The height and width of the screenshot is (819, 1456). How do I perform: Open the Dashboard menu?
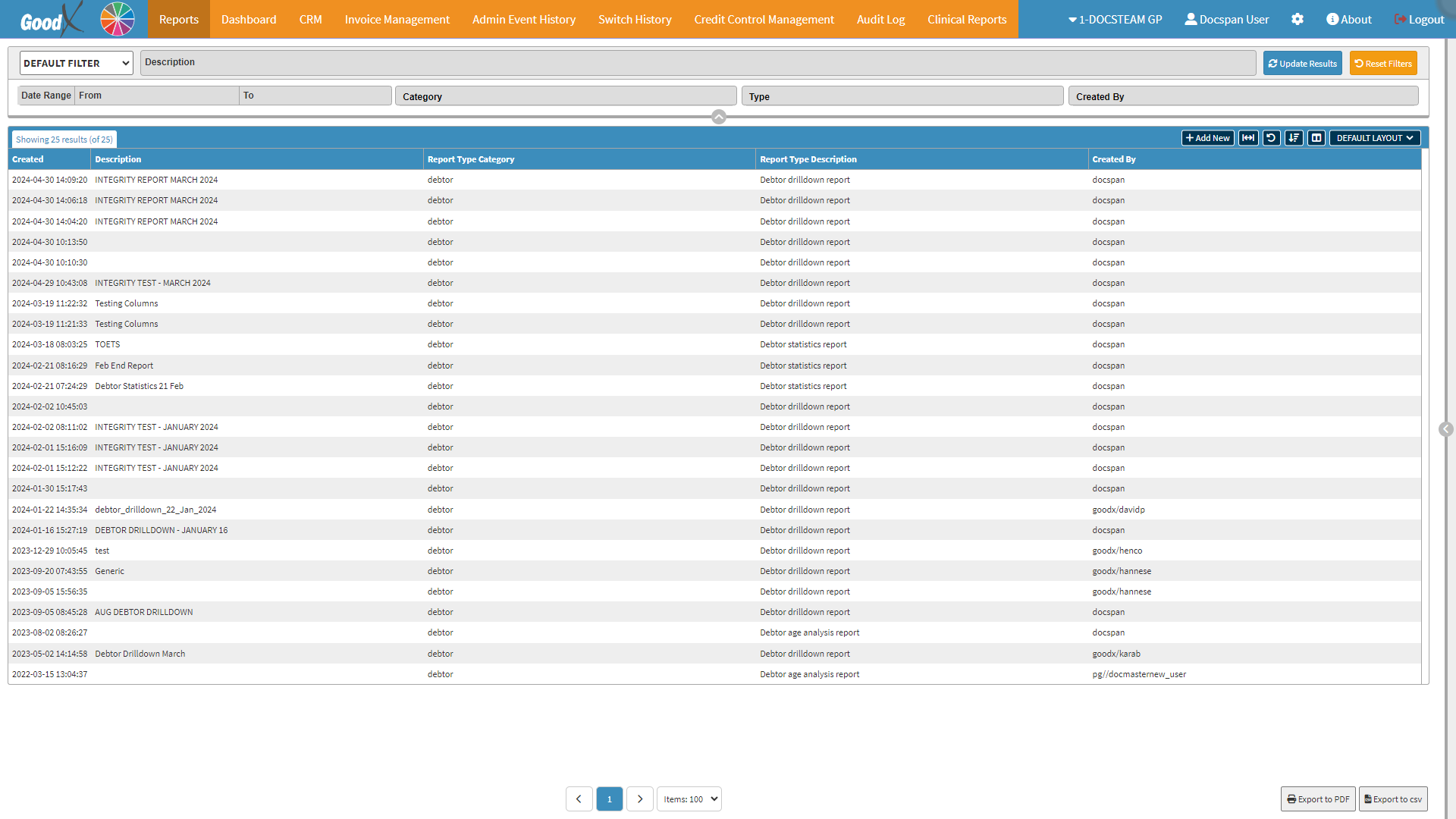pos(249,19)
